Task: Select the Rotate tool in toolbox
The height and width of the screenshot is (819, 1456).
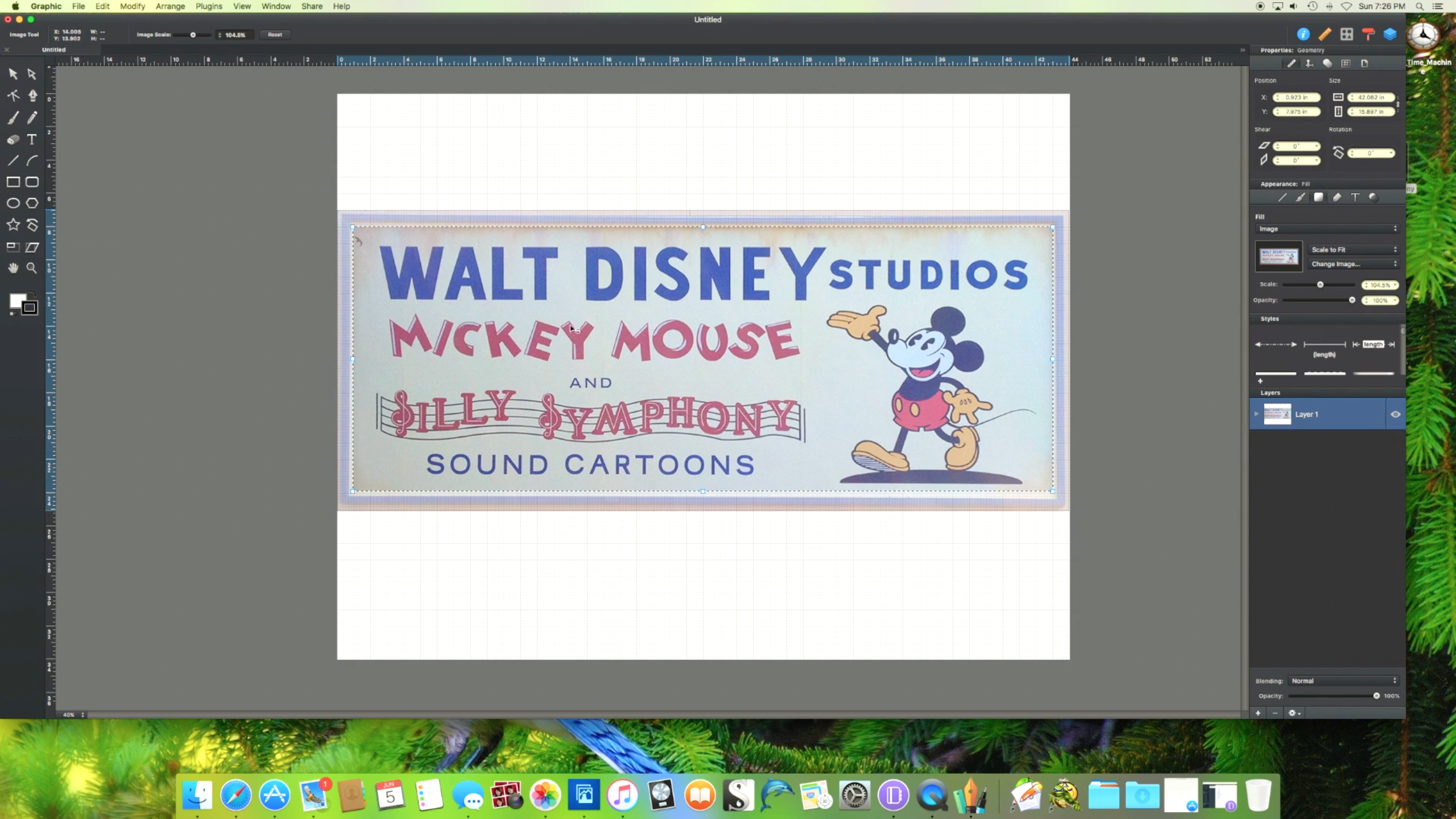Action: pyautogui.click(x=32, y=225)
